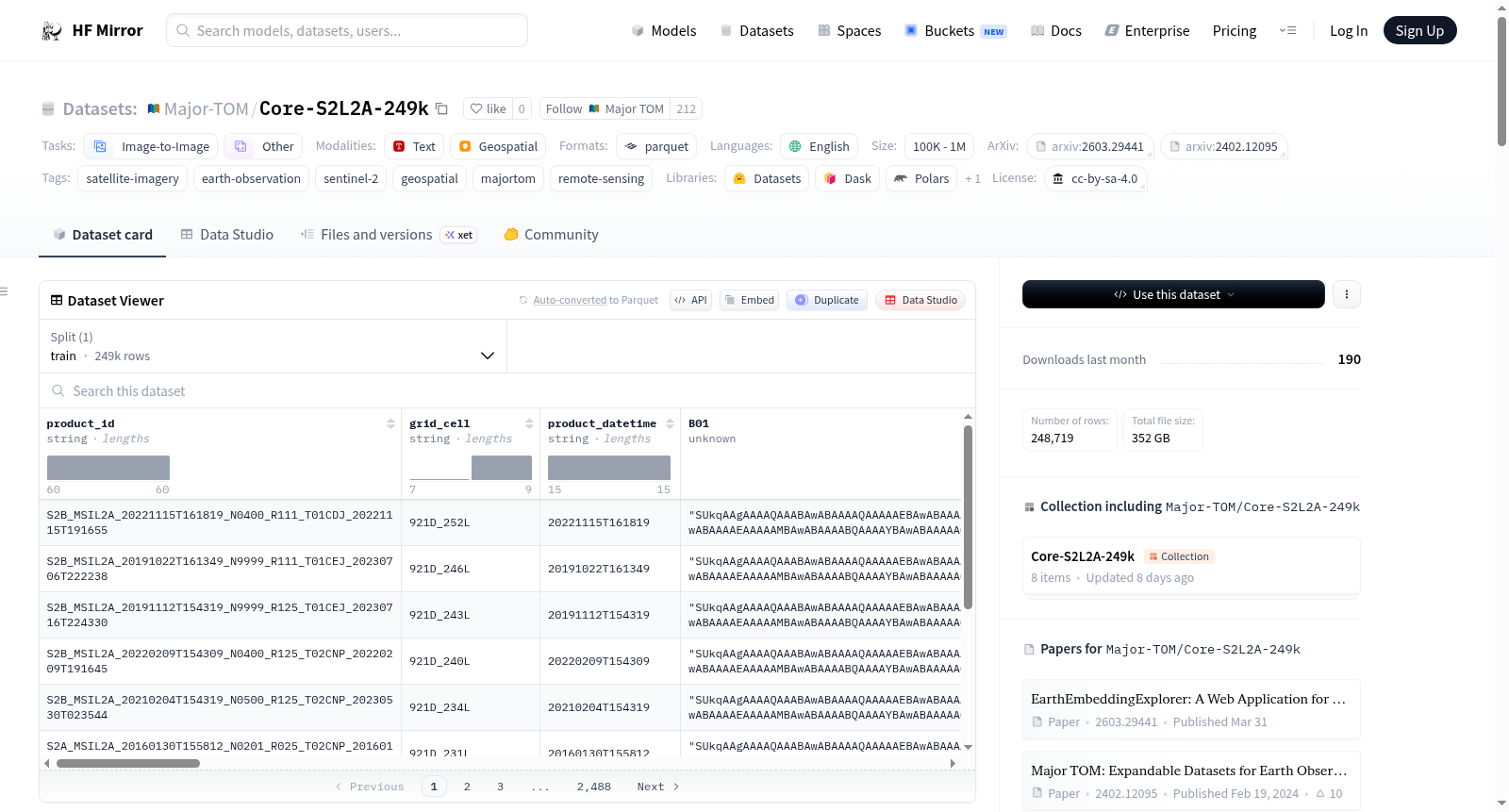Image resolution: width=1509 pixels, height=812 pixels.
Task: Open Data Studio from the viewer header
Action: tap(920, 300)
